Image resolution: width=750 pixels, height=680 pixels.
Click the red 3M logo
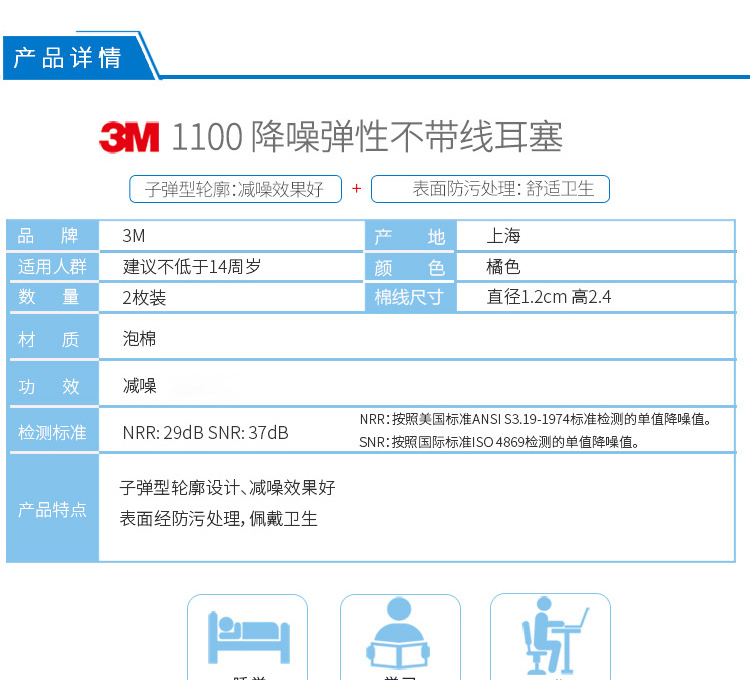click(x=129, y=137)
